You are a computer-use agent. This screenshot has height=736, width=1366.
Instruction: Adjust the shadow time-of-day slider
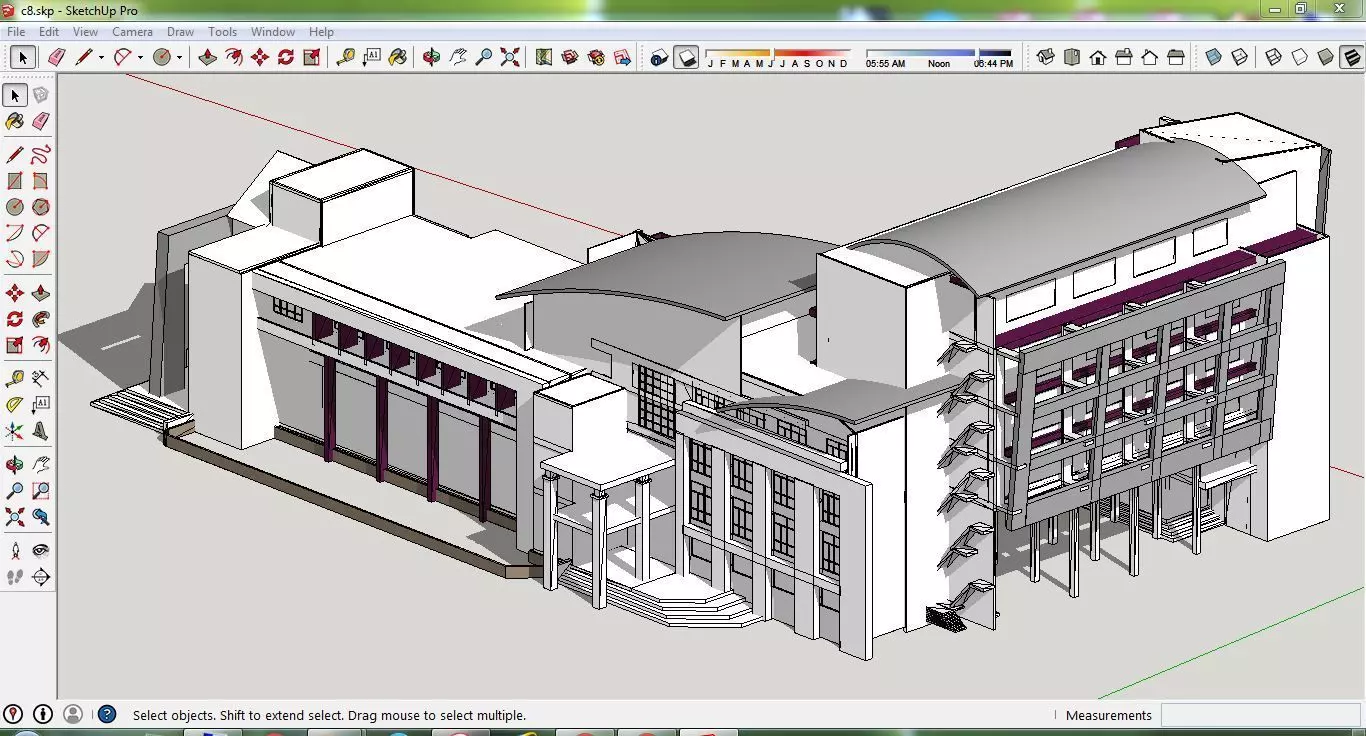point(939,57)
